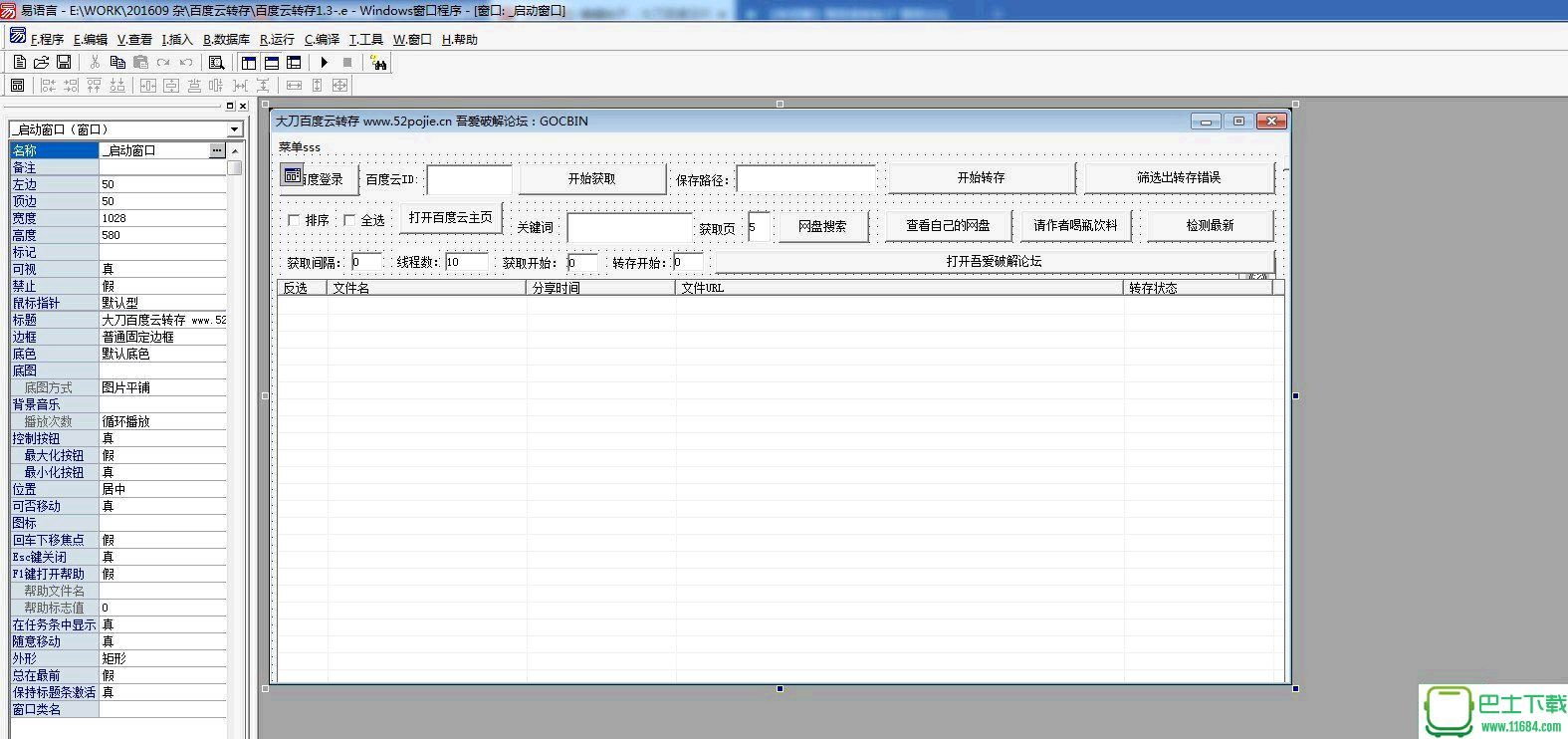Click the 请作者喝瓶饮料 button

tap(1075, 226)
